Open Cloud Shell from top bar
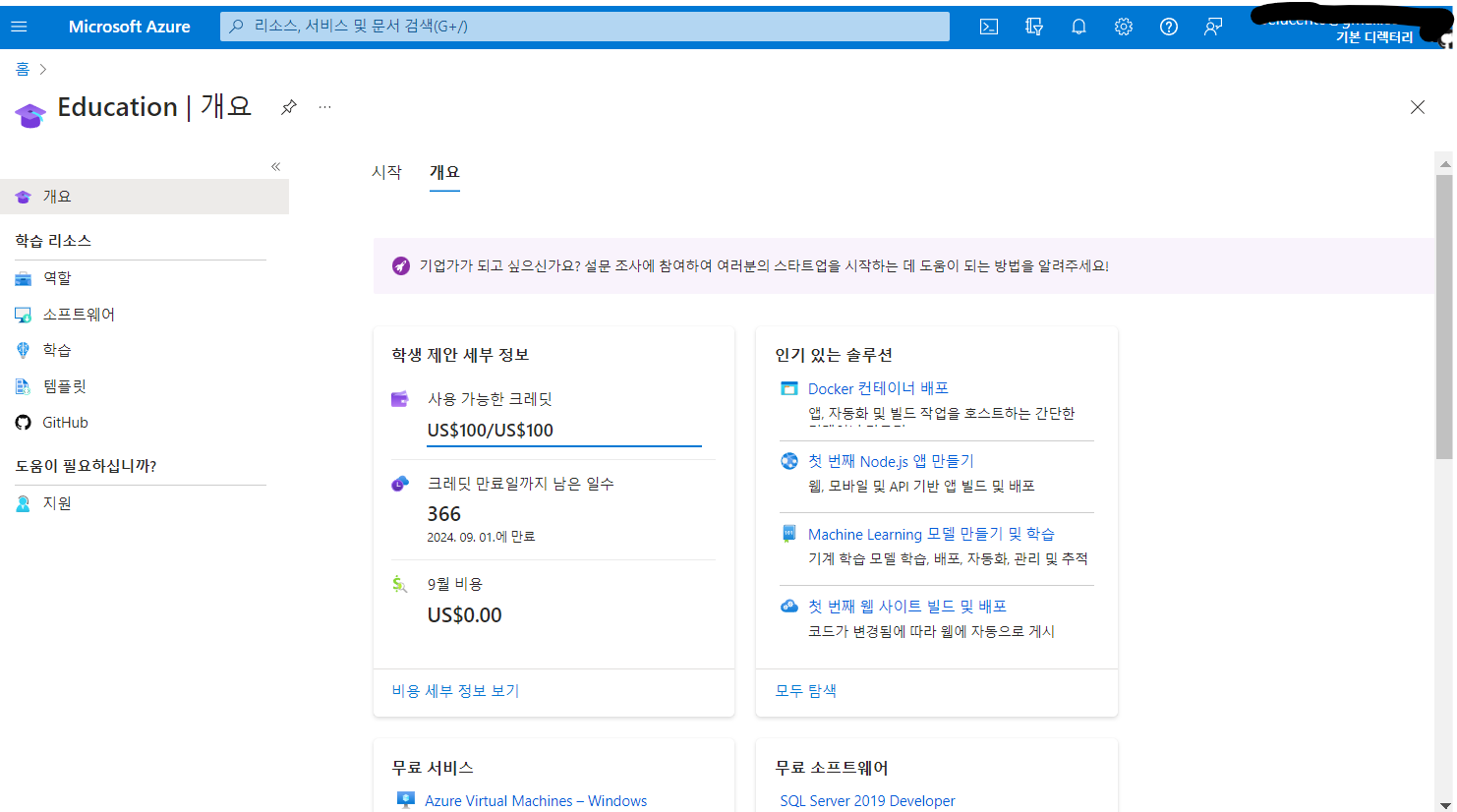The image size is (1457, 812). [989, 27]
